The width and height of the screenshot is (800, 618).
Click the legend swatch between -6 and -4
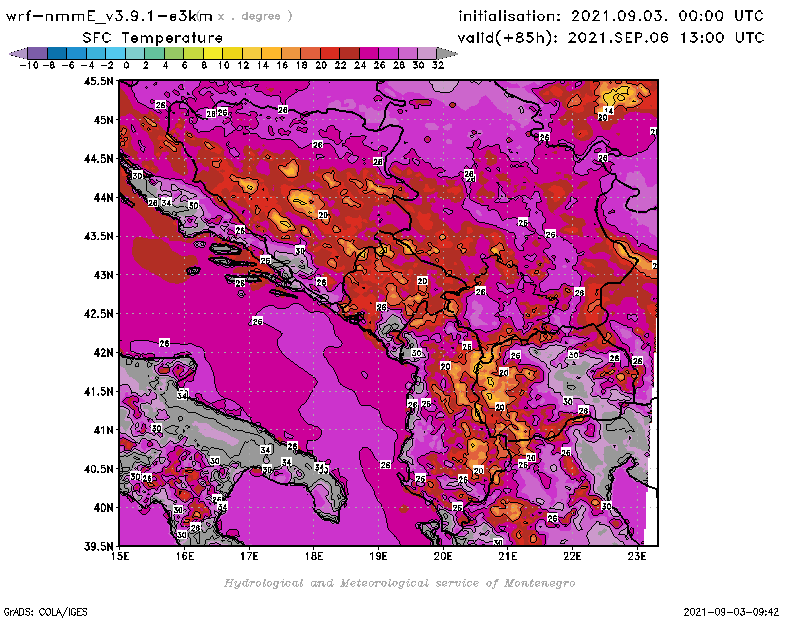(x=77, y=53)
